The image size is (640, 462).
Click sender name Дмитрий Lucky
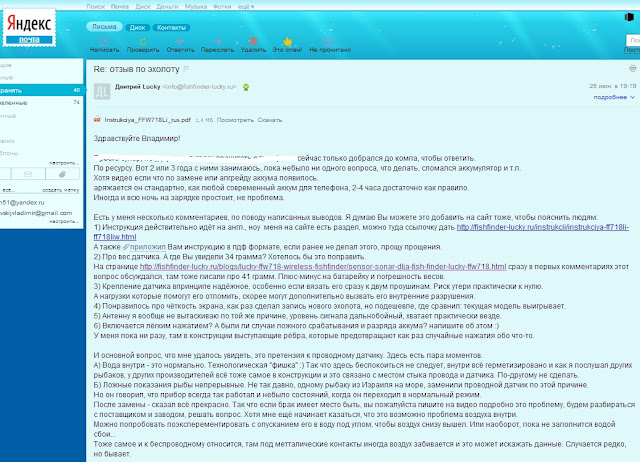pyautogui.click(x=138, y=87)
